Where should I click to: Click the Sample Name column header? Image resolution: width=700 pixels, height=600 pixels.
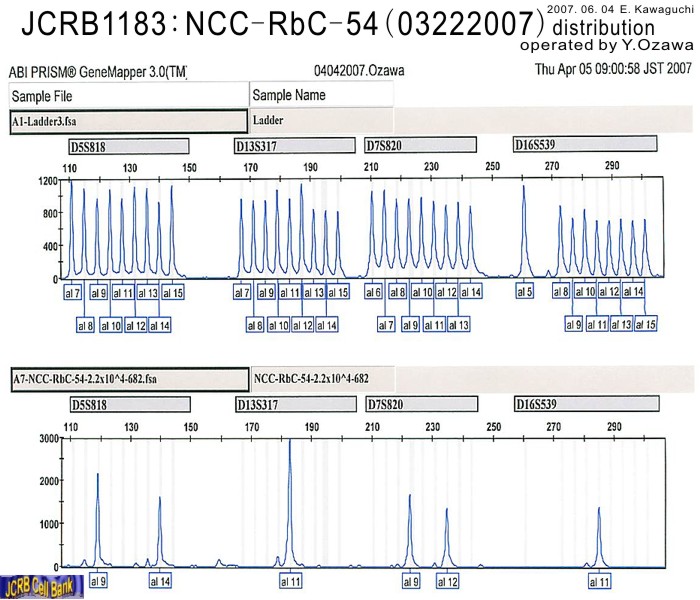click(320, 95)
